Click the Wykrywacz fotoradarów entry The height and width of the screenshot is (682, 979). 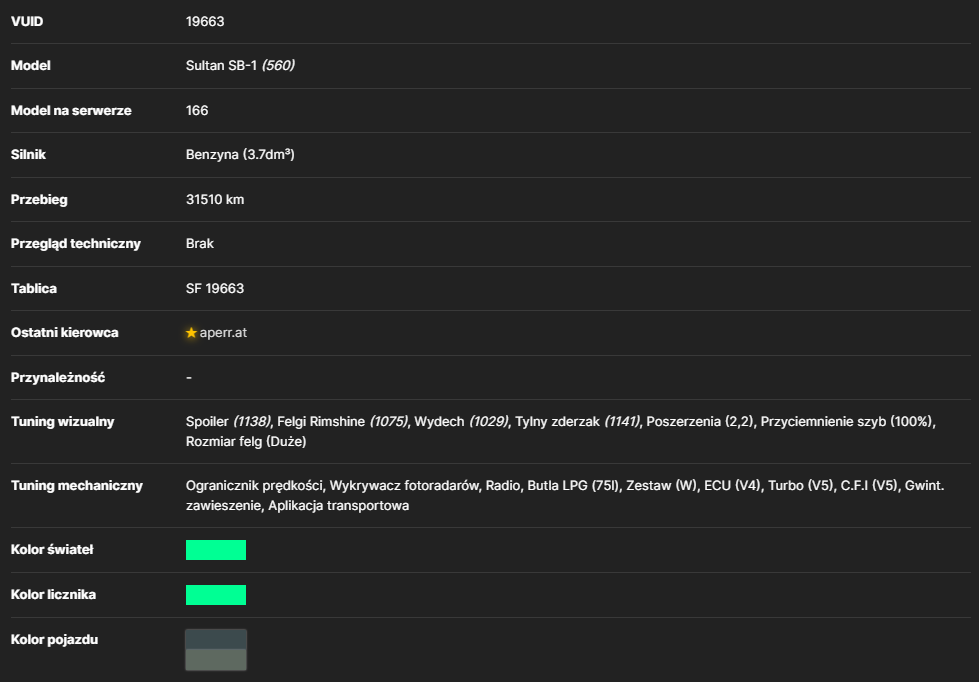coord(404,486)
